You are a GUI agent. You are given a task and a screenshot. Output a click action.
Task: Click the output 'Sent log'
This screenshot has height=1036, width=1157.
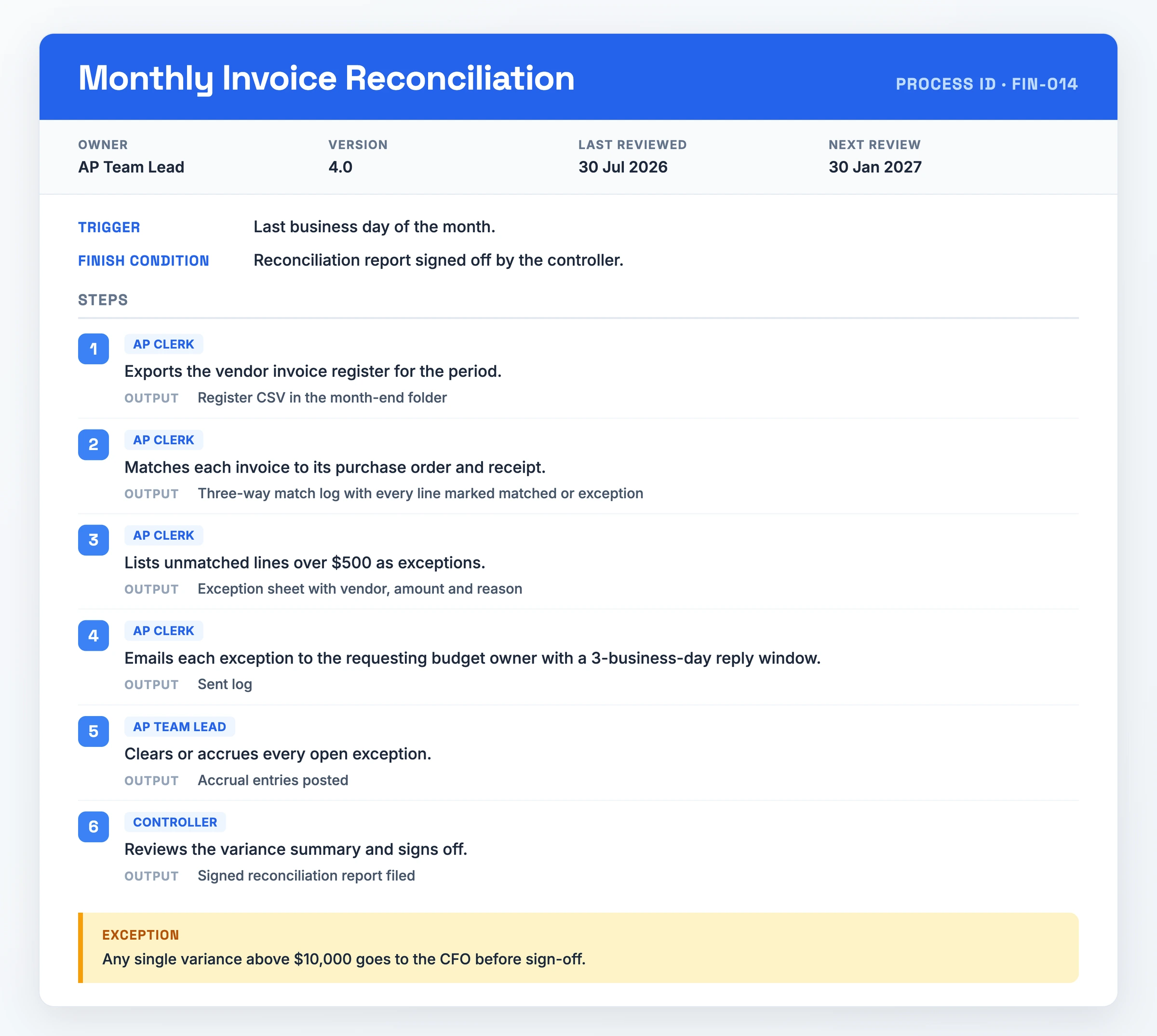pos(225,685)
